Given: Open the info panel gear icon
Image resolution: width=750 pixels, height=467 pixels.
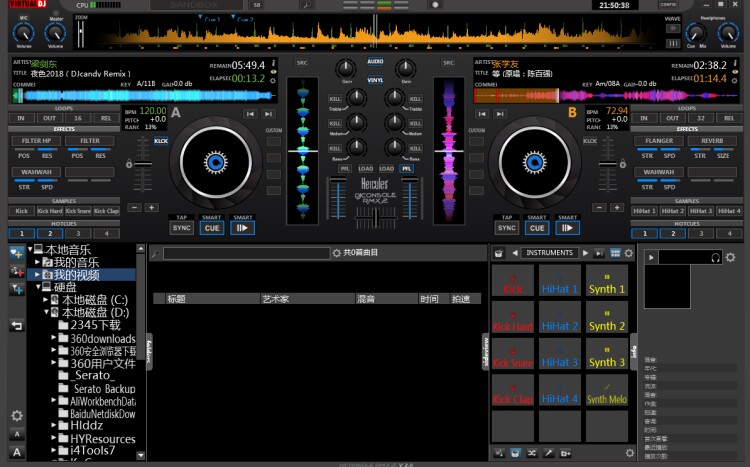Looking at the screenshot, I should pyautogui.click(x=730, y=257).
